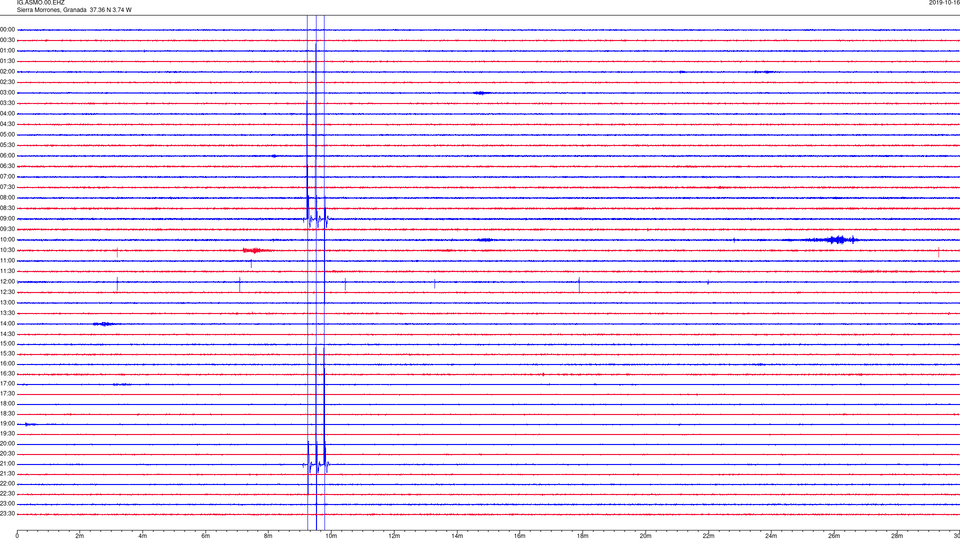This screenshot has width=960, height=540.
Task: Select the 8m axis tick label
Action: point(268,536)
